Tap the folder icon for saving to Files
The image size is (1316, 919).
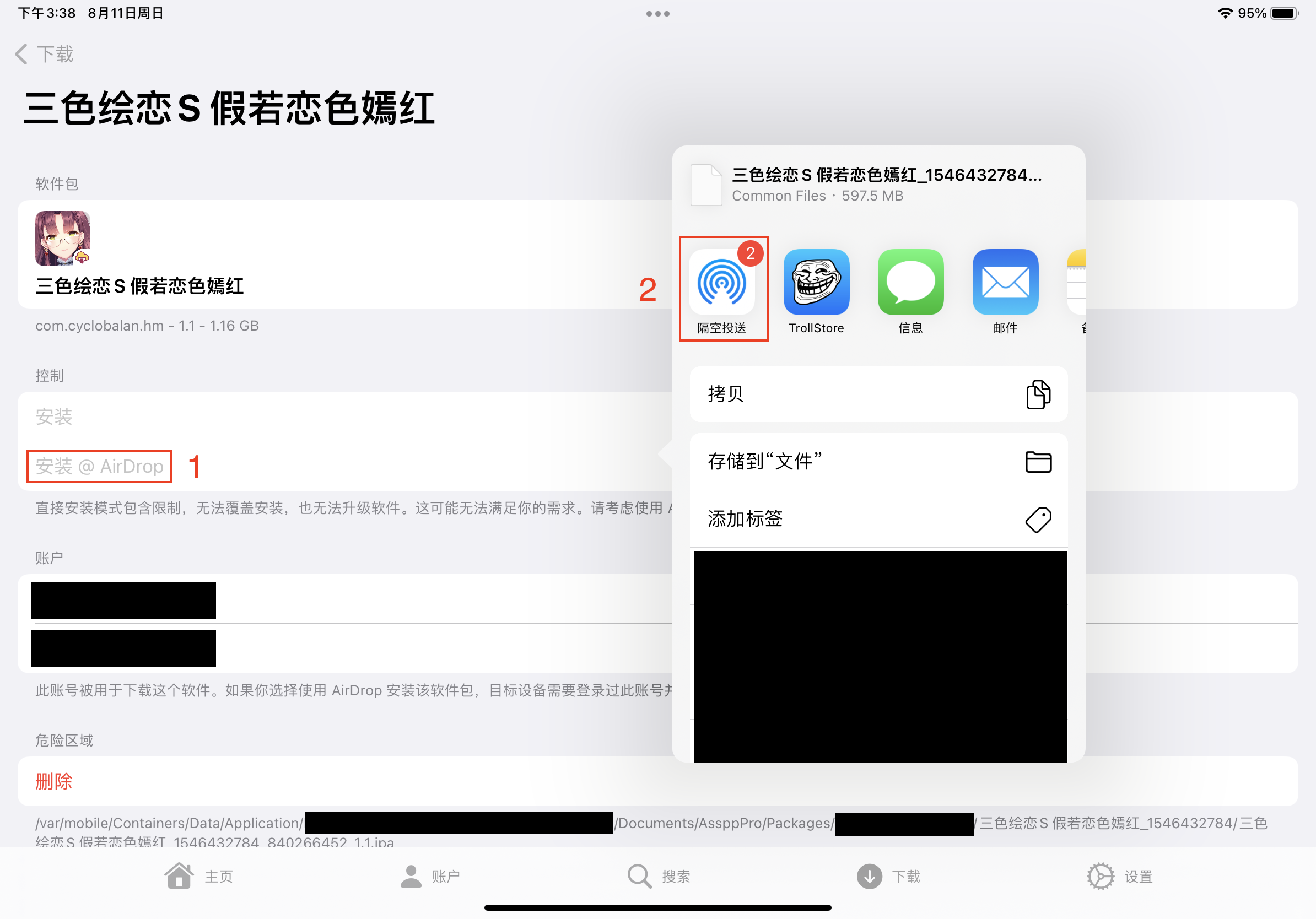(x=1038, y=462)
